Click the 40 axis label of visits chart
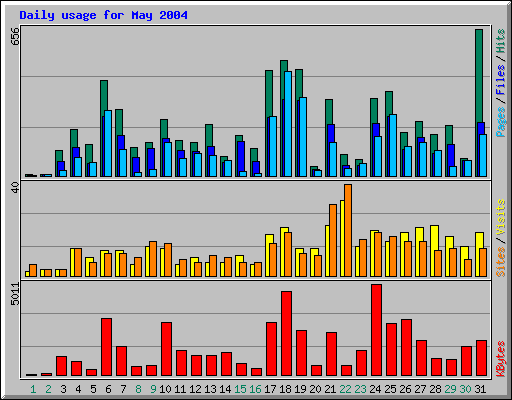 [15, 188]
